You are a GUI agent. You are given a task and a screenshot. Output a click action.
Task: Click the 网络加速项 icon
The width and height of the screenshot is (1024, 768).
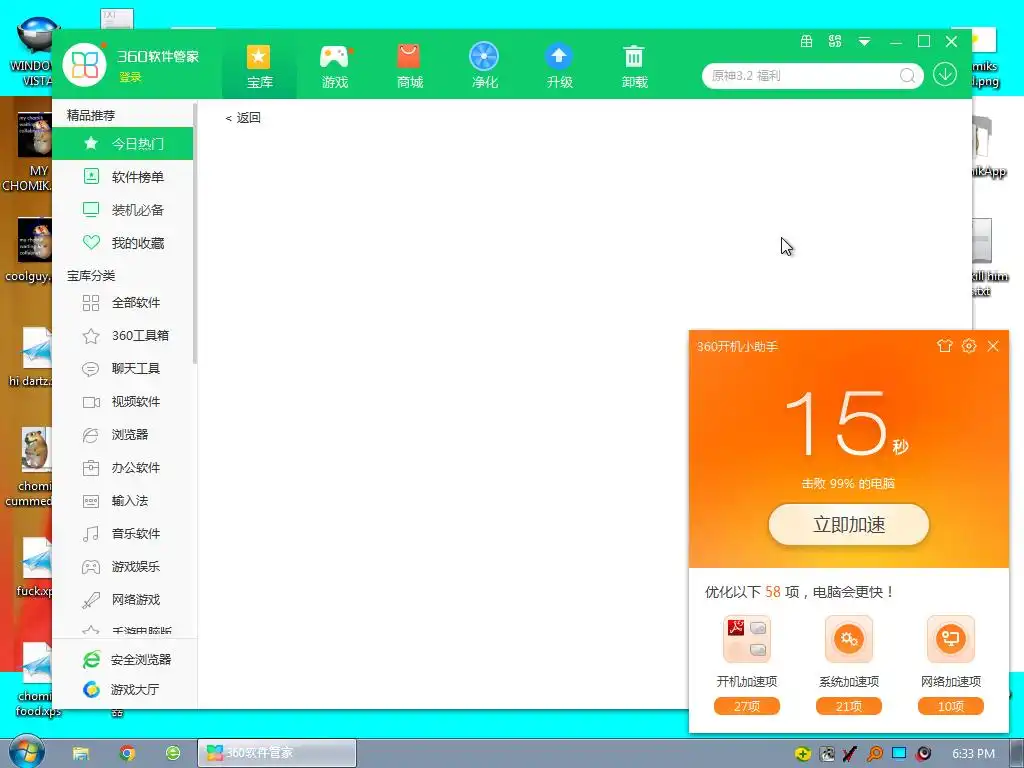point(950,639)
